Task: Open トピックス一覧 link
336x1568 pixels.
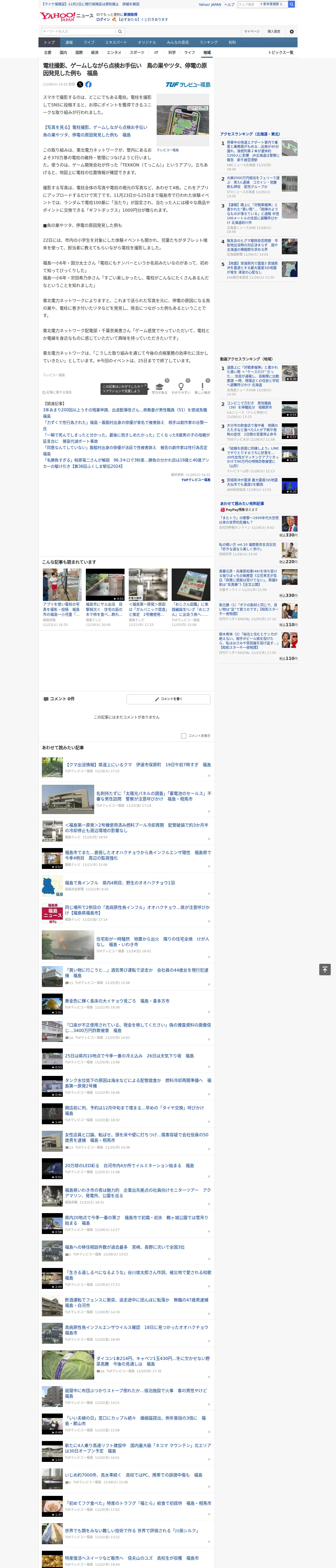Action: tap(281, 52)
